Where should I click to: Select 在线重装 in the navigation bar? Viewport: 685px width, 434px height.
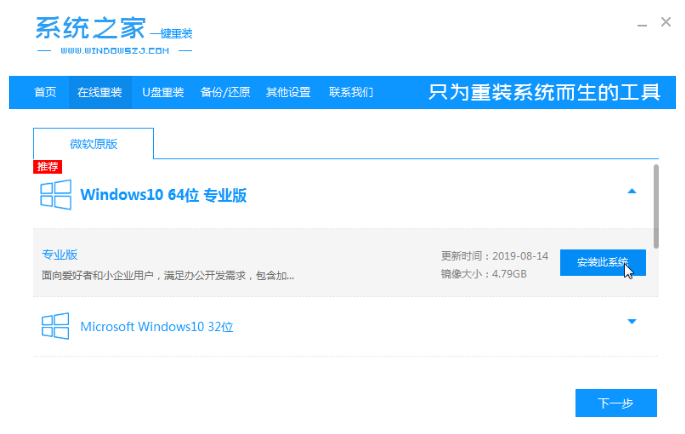(x=100, y=93)
